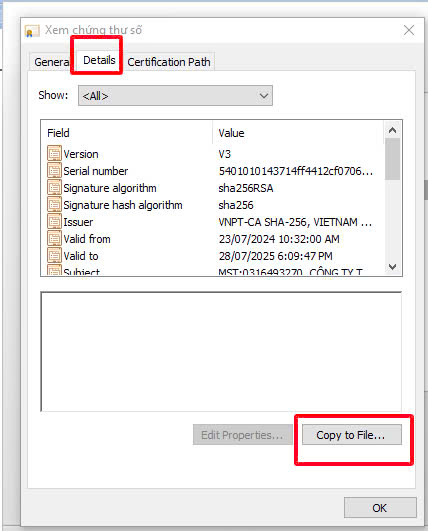This screenshot has height=531, width=428.
Task: Select the Details tab
Action: pos(99,60)
